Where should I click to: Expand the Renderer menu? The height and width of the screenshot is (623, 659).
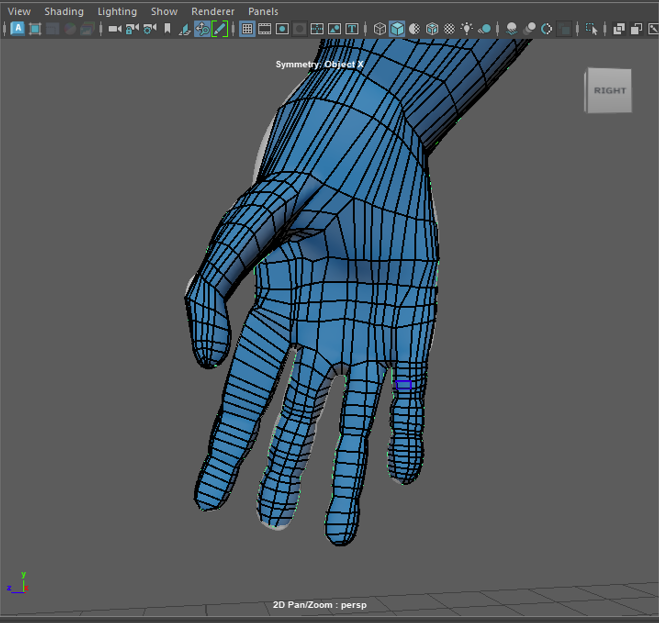coord(213,11)
